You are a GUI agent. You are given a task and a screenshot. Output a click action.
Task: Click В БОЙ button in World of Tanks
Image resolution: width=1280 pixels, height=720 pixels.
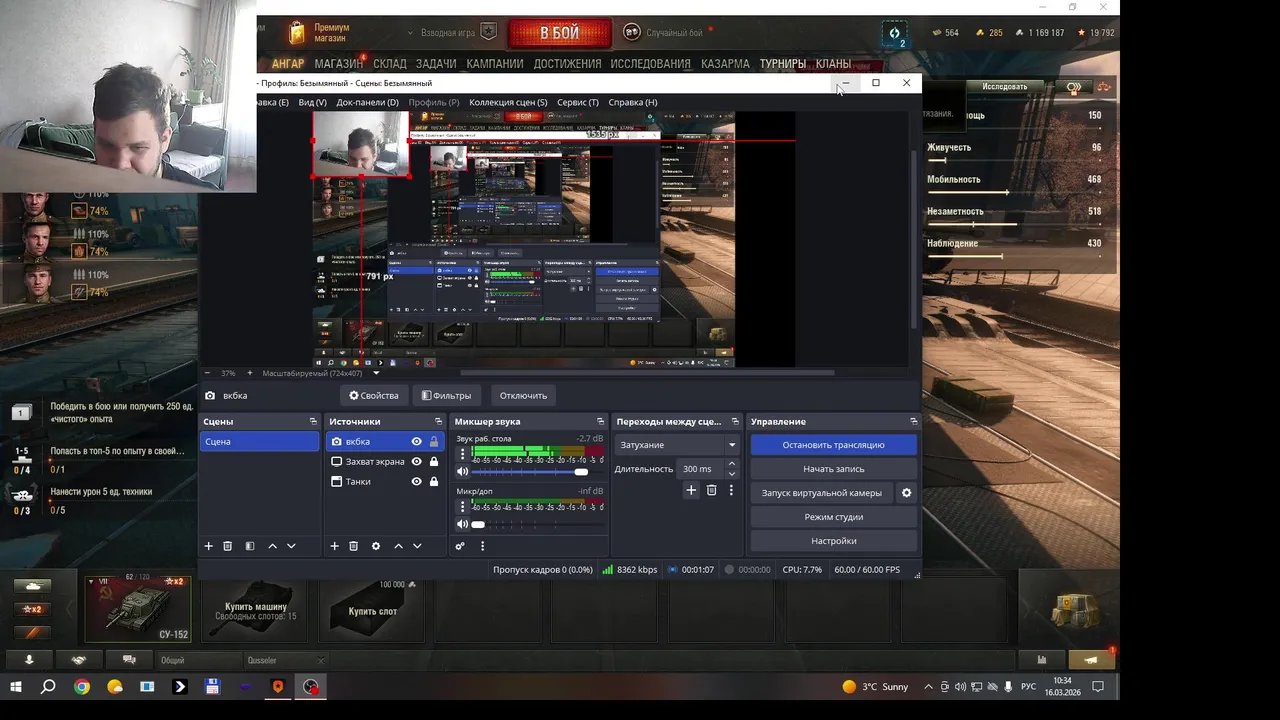click(x=559, y=33)
